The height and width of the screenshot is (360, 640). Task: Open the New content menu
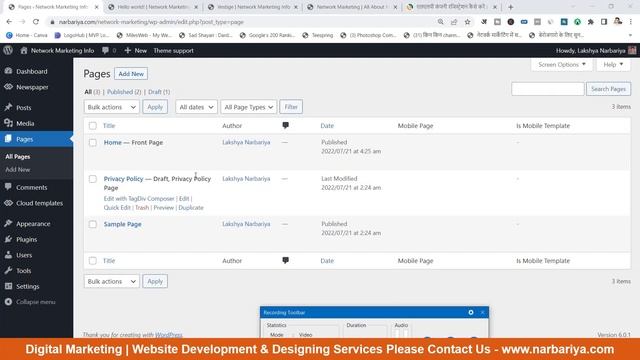tap(136, 51)
